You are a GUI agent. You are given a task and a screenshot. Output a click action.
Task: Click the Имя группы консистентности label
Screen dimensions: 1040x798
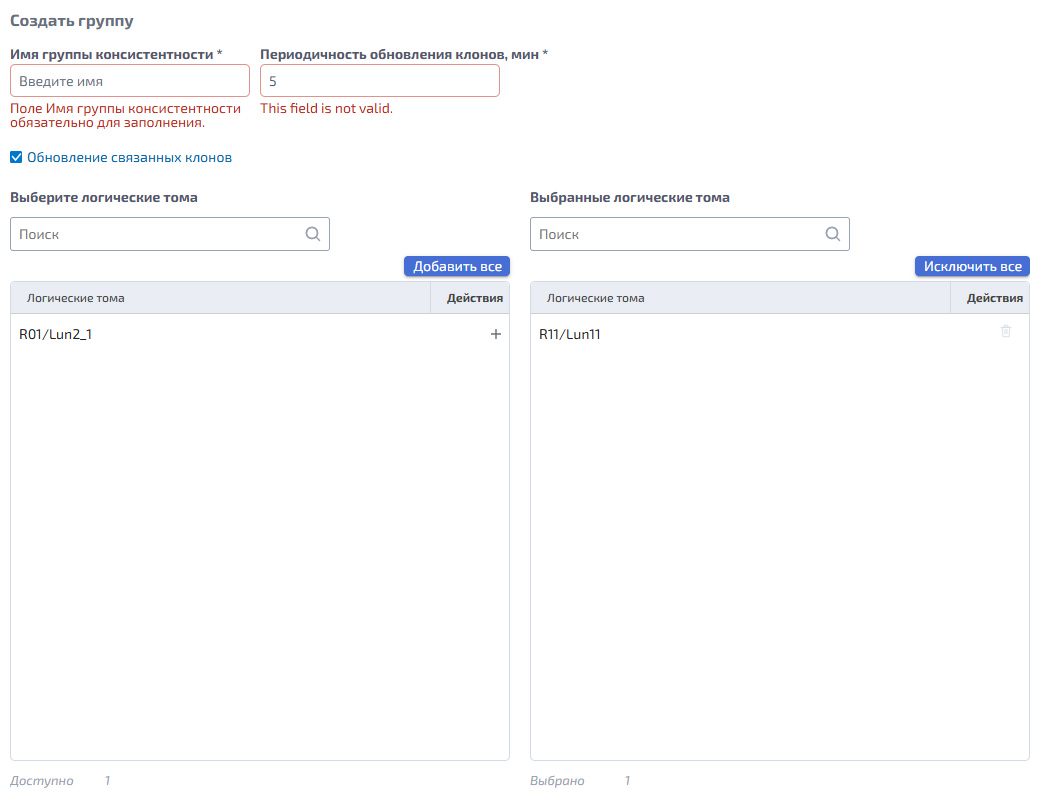click(116, 54)
